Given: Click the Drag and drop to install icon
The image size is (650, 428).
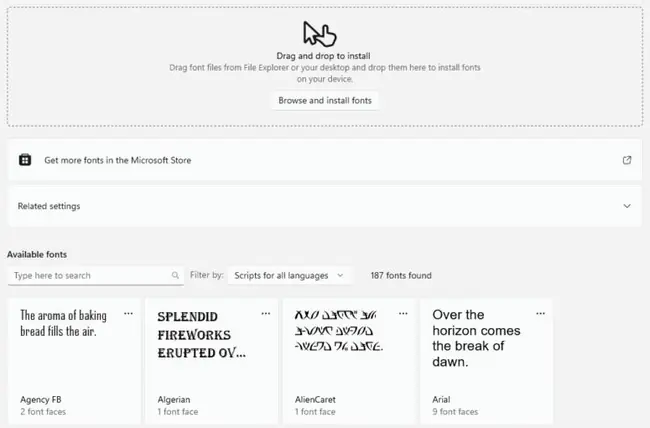Looking at the screenshot, I should coord(320,34).
